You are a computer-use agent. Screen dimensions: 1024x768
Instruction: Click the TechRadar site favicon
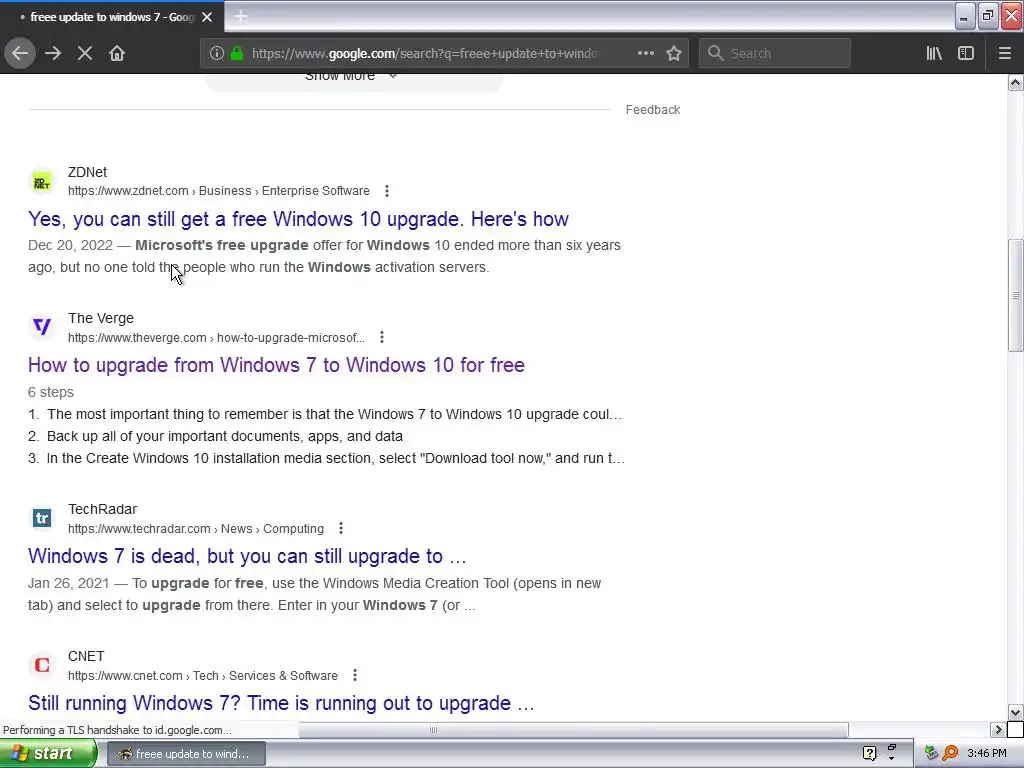click(x=42, y=518)
